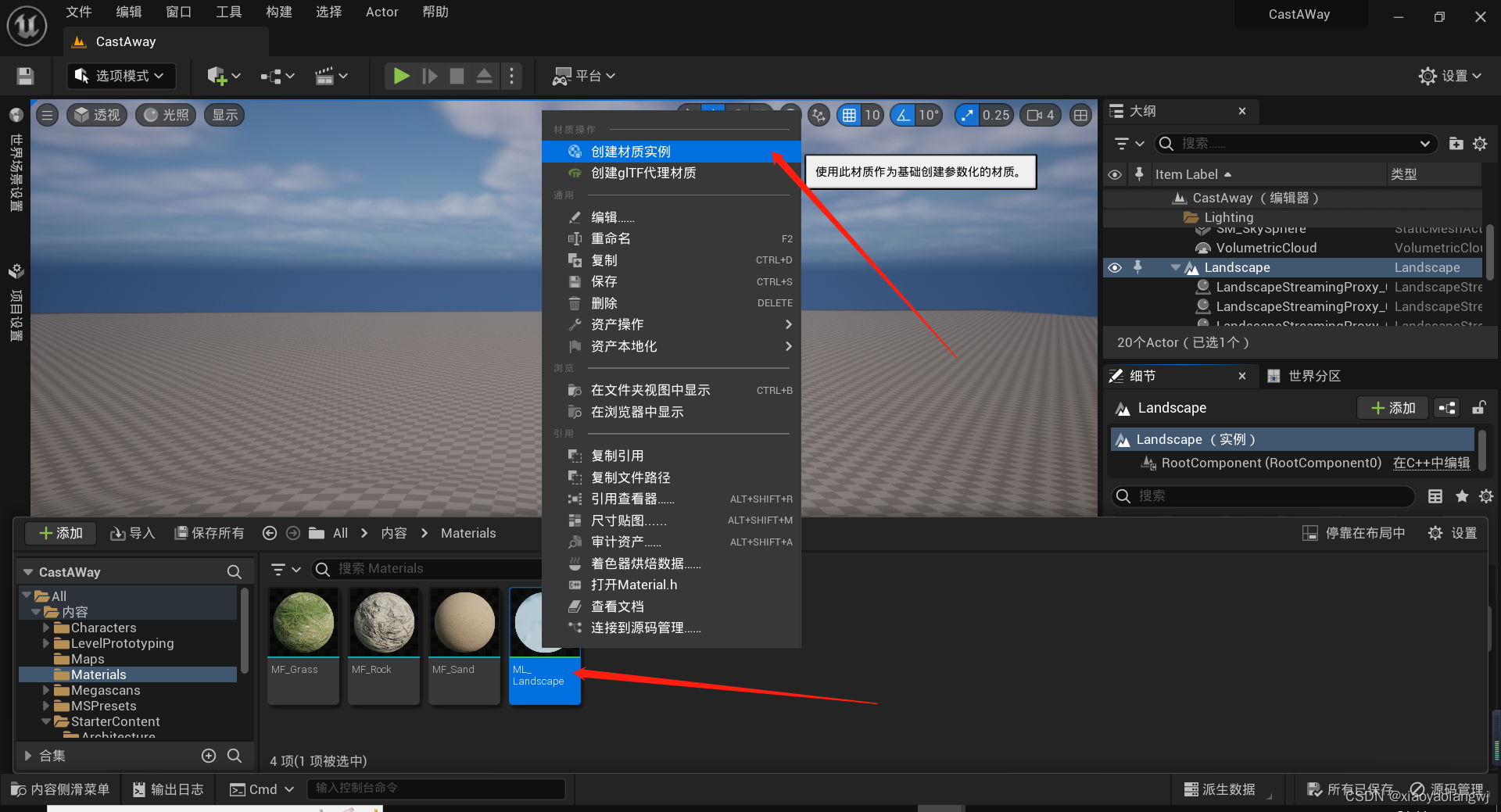Expand the Megascans folder in tree
1501x812 pixels.
tap(46, 690)
